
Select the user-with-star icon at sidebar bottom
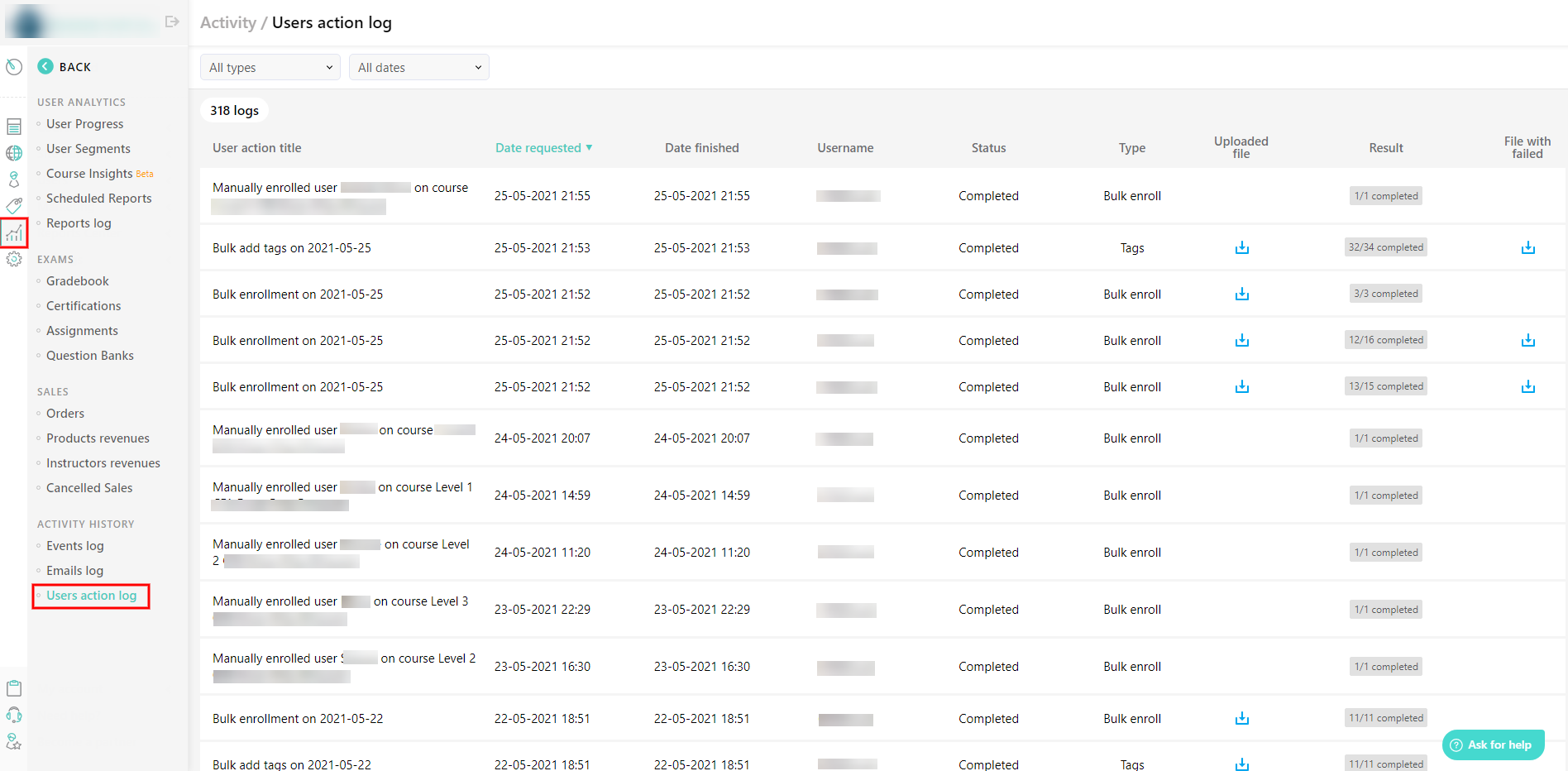[13, 742]
